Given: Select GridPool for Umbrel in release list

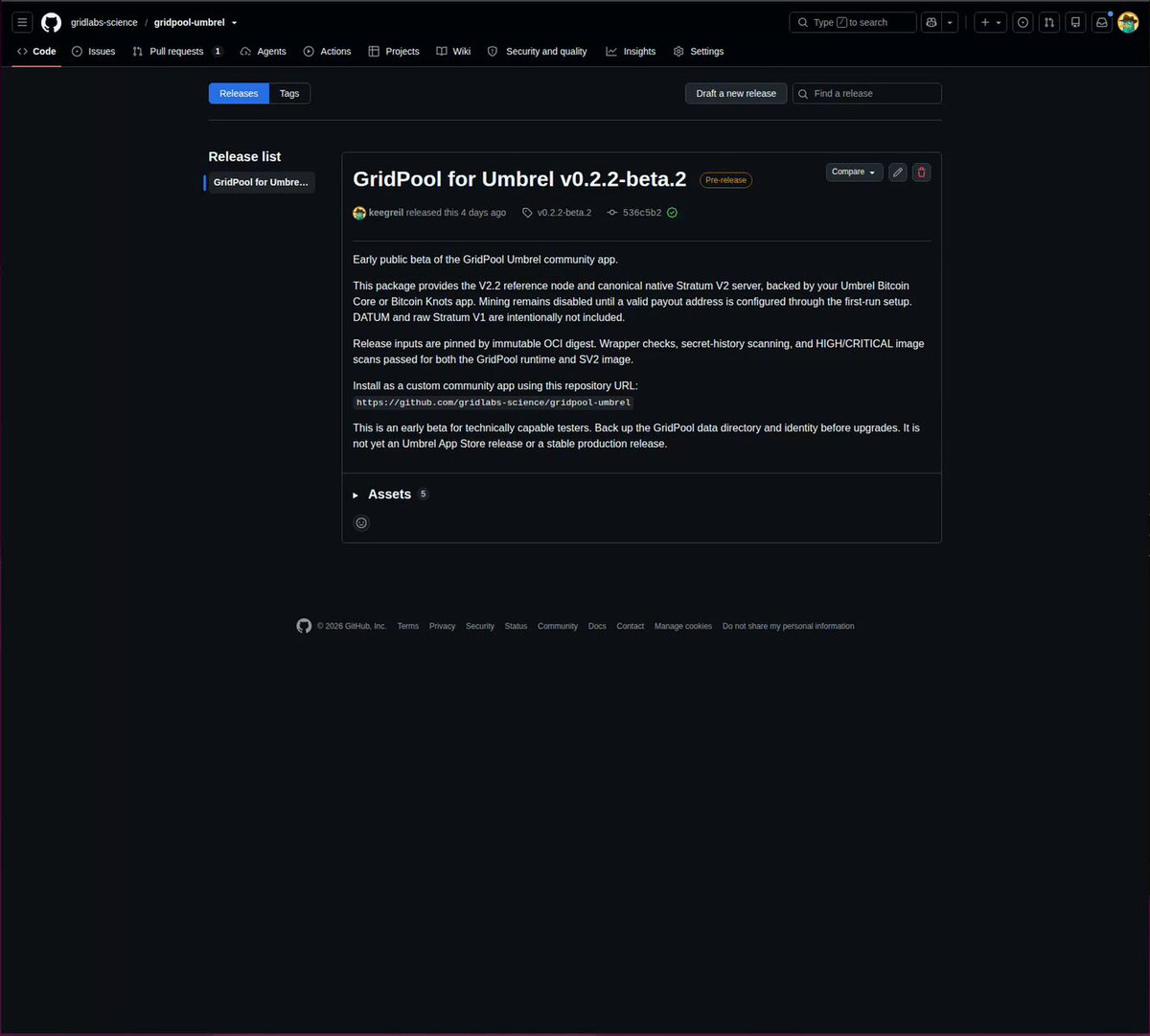Looking at the screenshot, I should point(261,182).
